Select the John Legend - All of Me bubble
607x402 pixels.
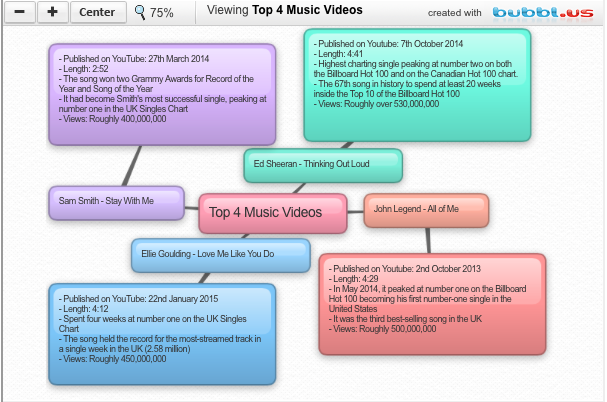426,210
